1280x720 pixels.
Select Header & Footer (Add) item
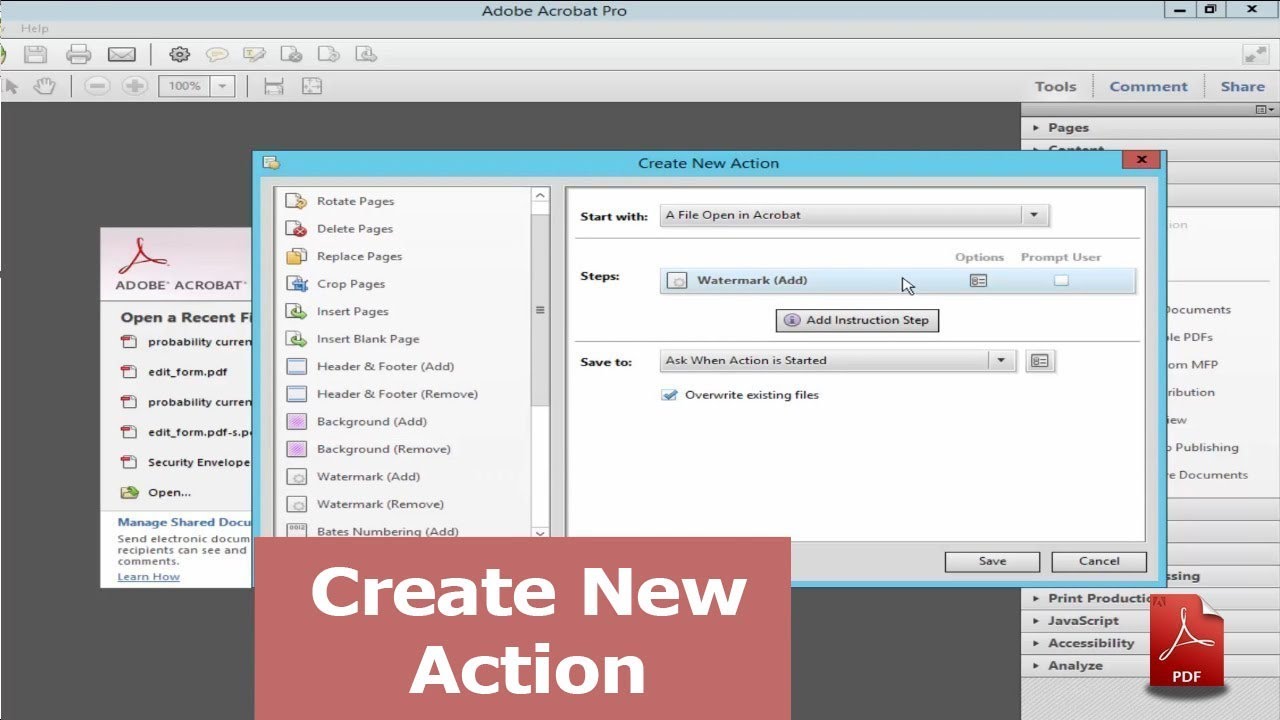coord(385,366)
